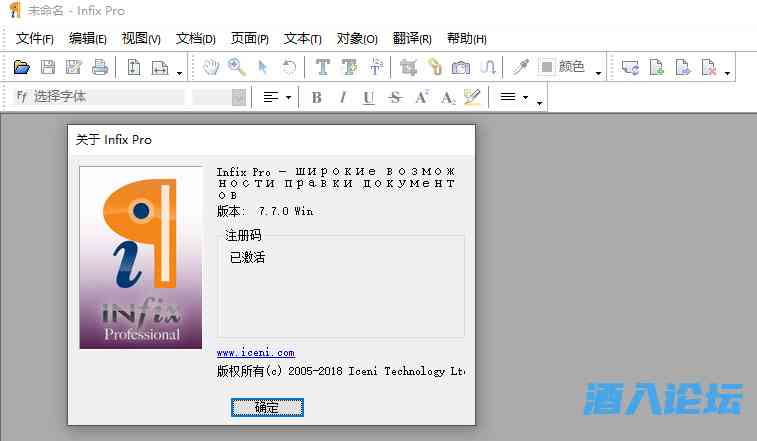Click the camera snapshot icon
This screenshot has width=757, height=441.
(460, 67)
